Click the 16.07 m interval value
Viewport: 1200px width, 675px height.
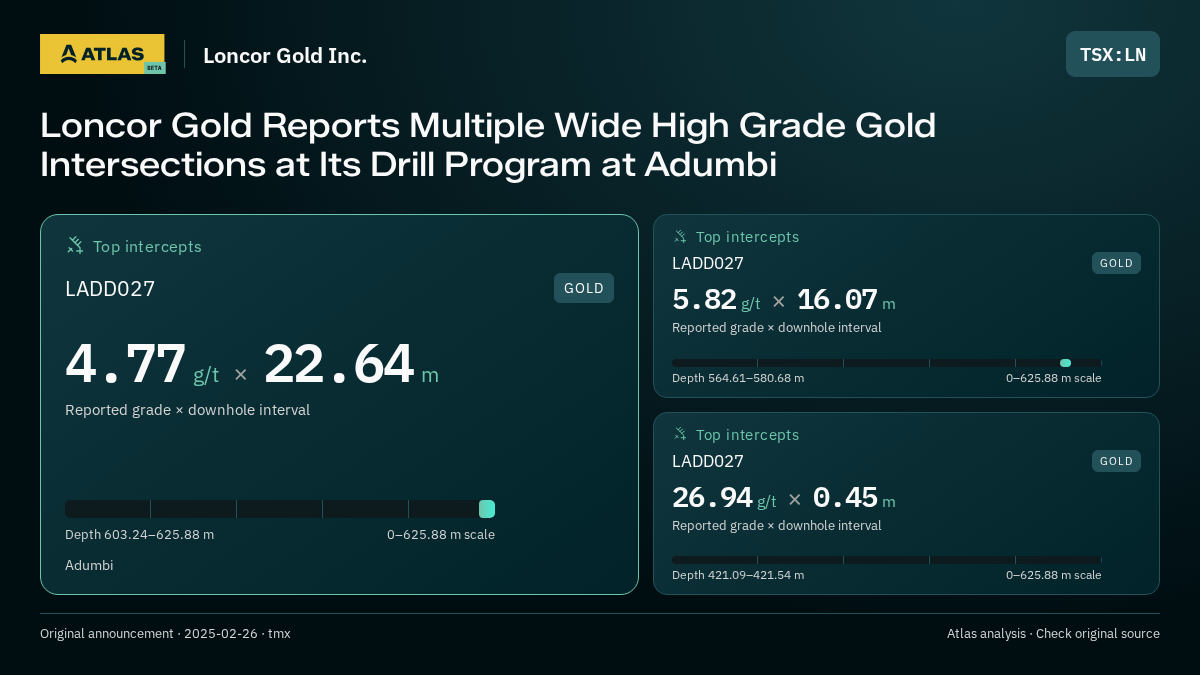pyautogui.click(x=846, y=300)
